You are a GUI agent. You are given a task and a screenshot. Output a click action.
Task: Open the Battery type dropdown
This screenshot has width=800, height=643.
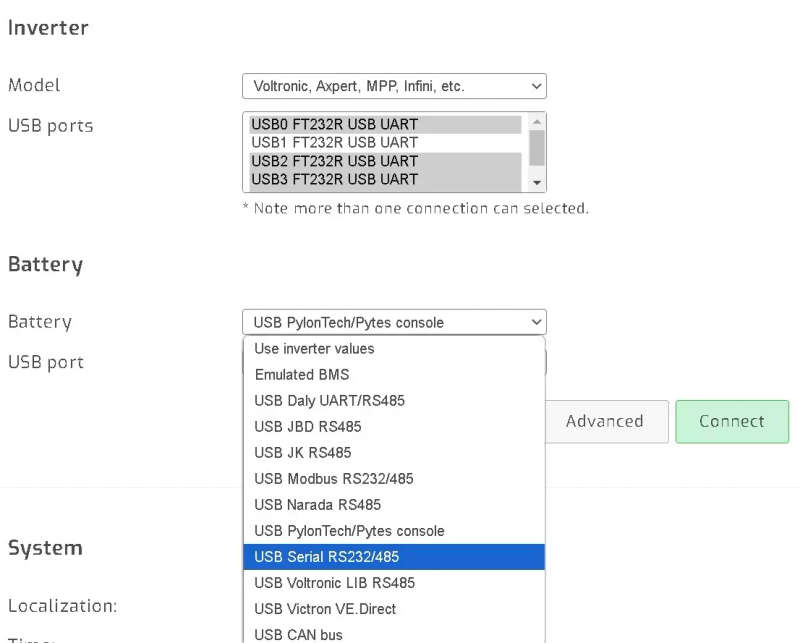[x=394, y=322]
